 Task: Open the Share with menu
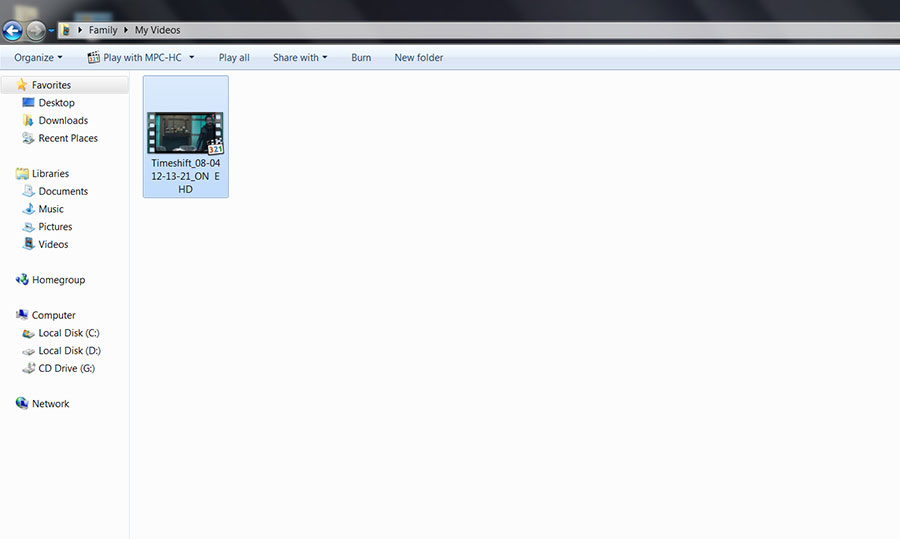[300, 57]
